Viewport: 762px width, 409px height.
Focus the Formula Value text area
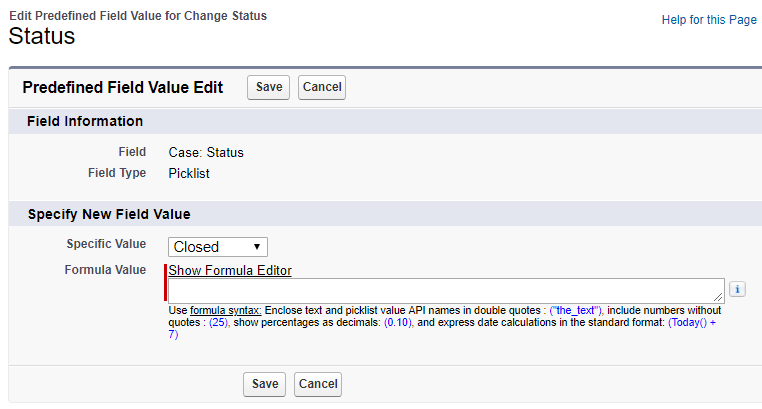tap(440, 289)
